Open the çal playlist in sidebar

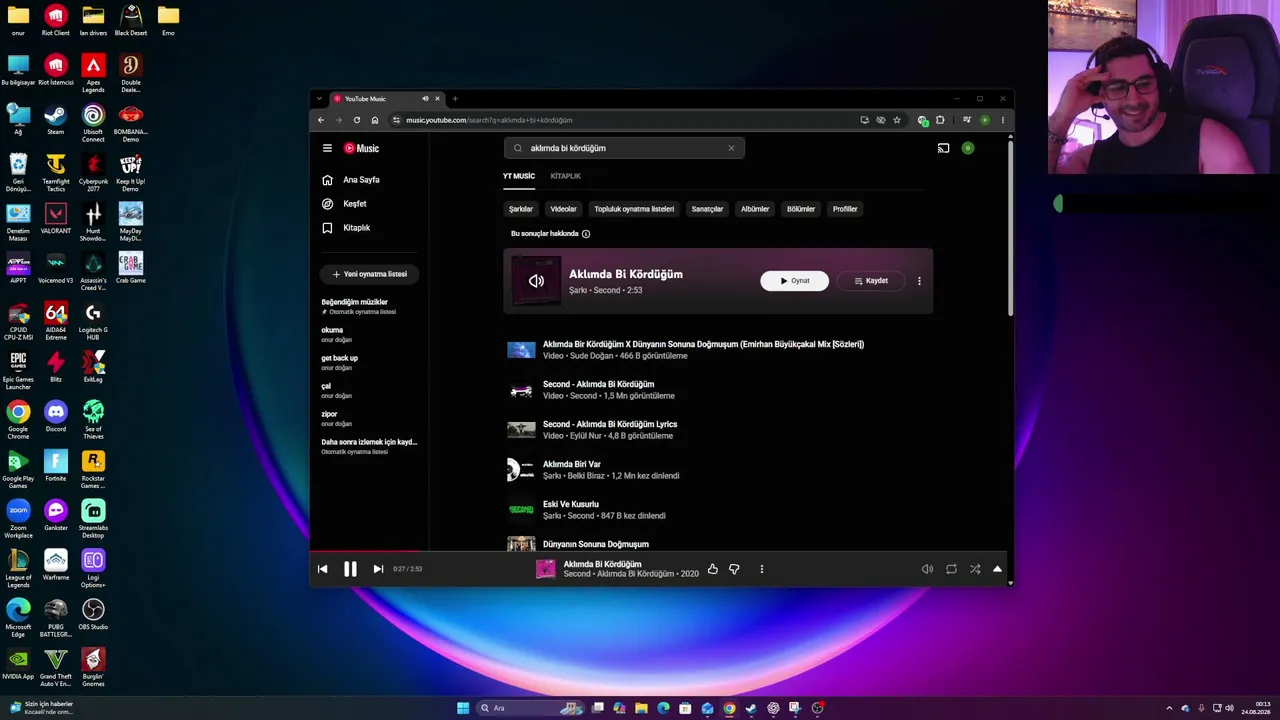click(336, 390)
